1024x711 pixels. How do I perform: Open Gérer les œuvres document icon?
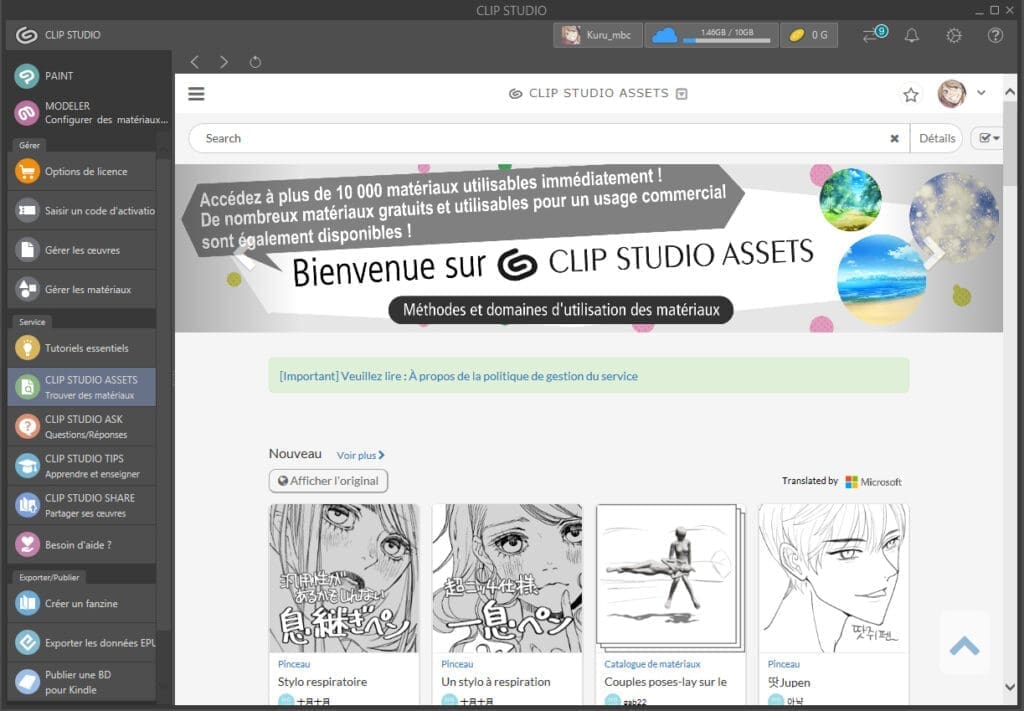pos(27,250)
